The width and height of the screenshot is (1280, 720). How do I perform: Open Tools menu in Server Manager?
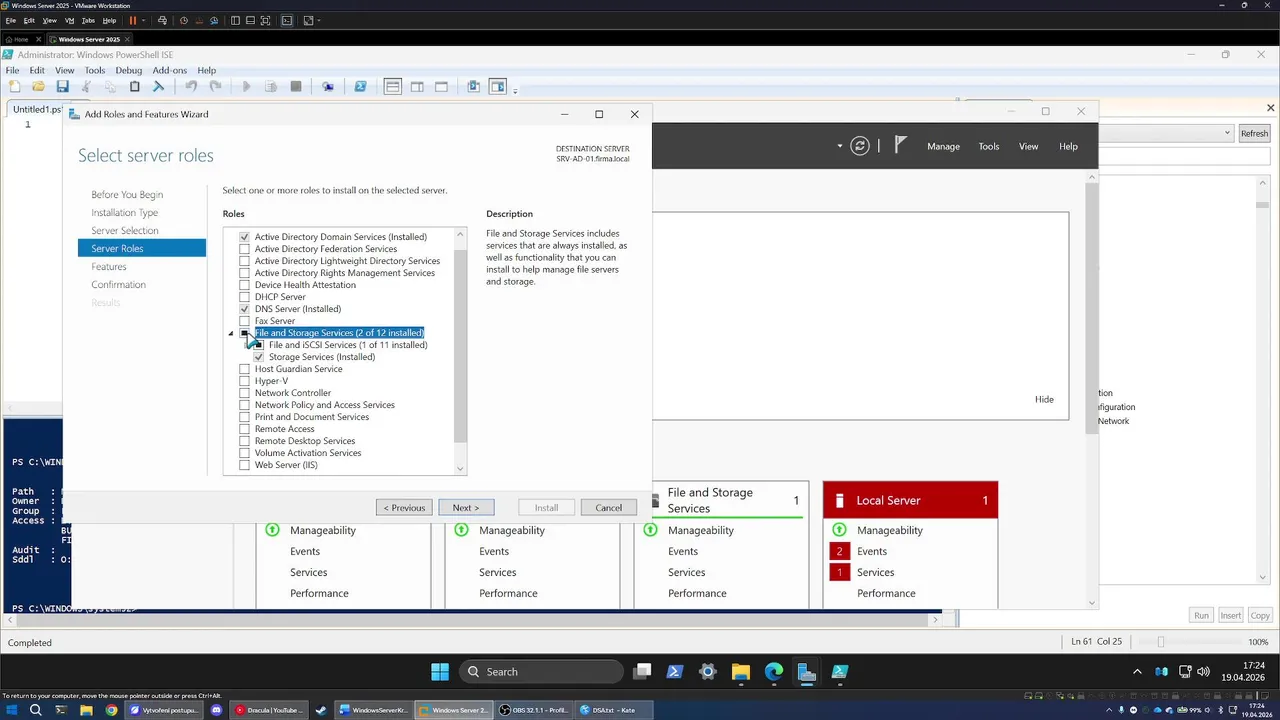click(989, 146)
